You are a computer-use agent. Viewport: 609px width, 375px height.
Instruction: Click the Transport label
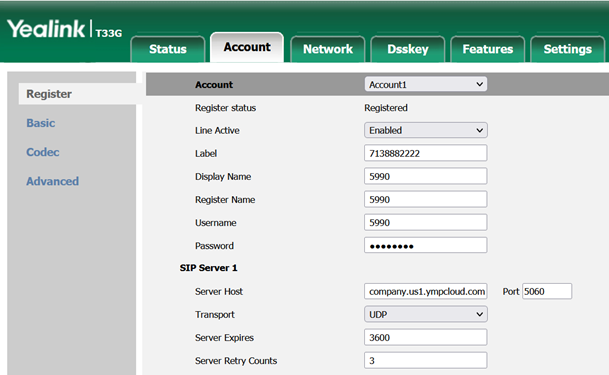[x=215, y=314]
